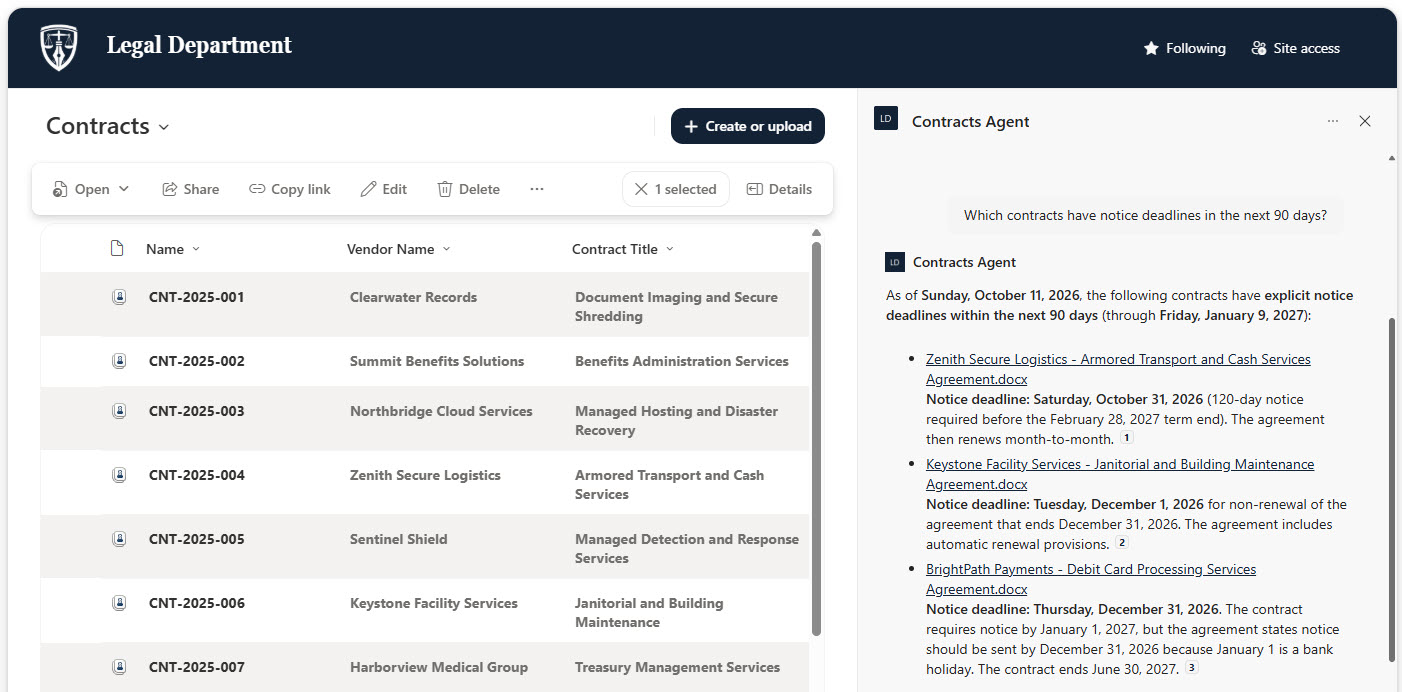Click the user question message bubble

pyautogui.click(x=1145, y=215)
